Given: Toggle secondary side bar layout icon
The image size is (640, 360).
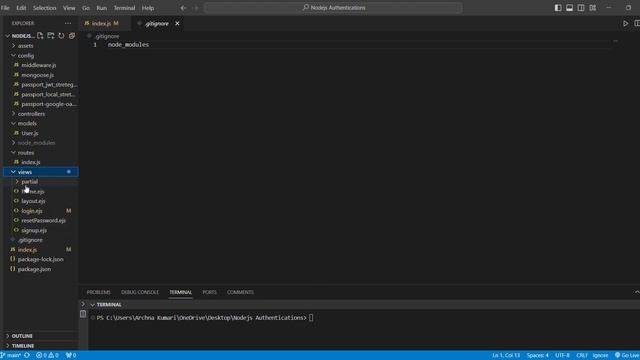Looking at the screenshot, I should [x=581, y=8].
